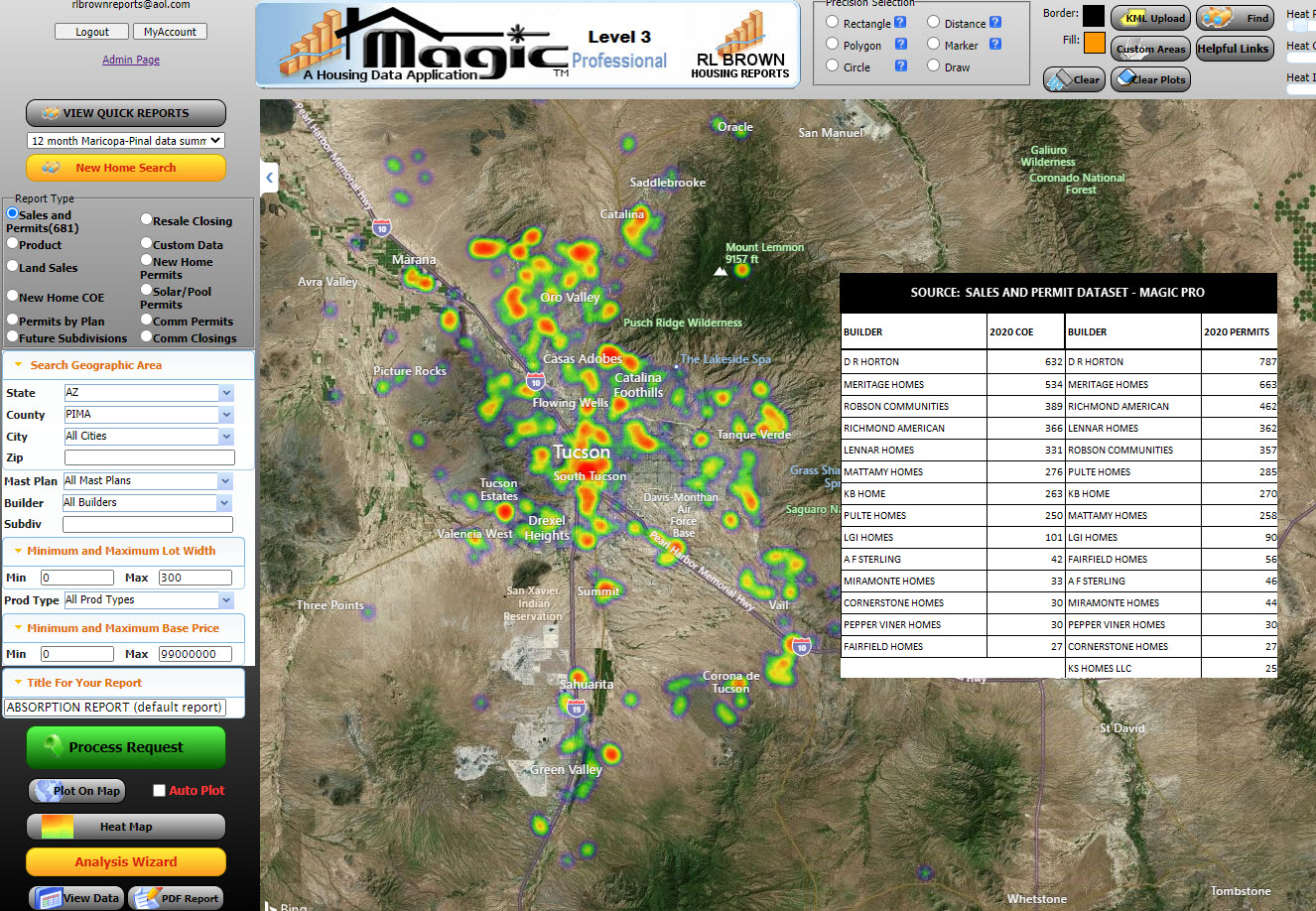Click the Interstate 10 shield near Marana

(x=381, y=228)
